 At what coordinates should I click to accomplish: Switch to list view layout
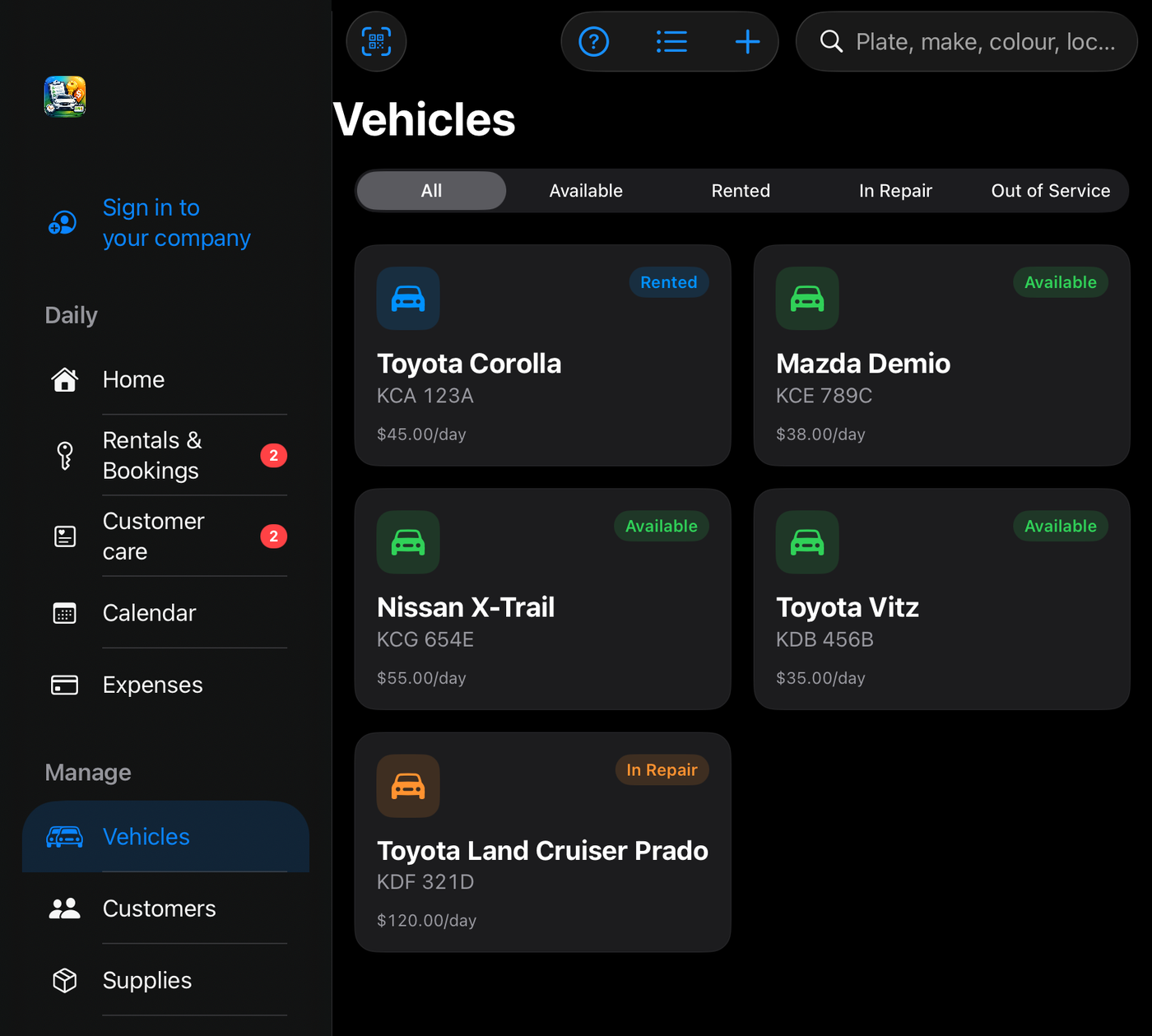(671, 41)
